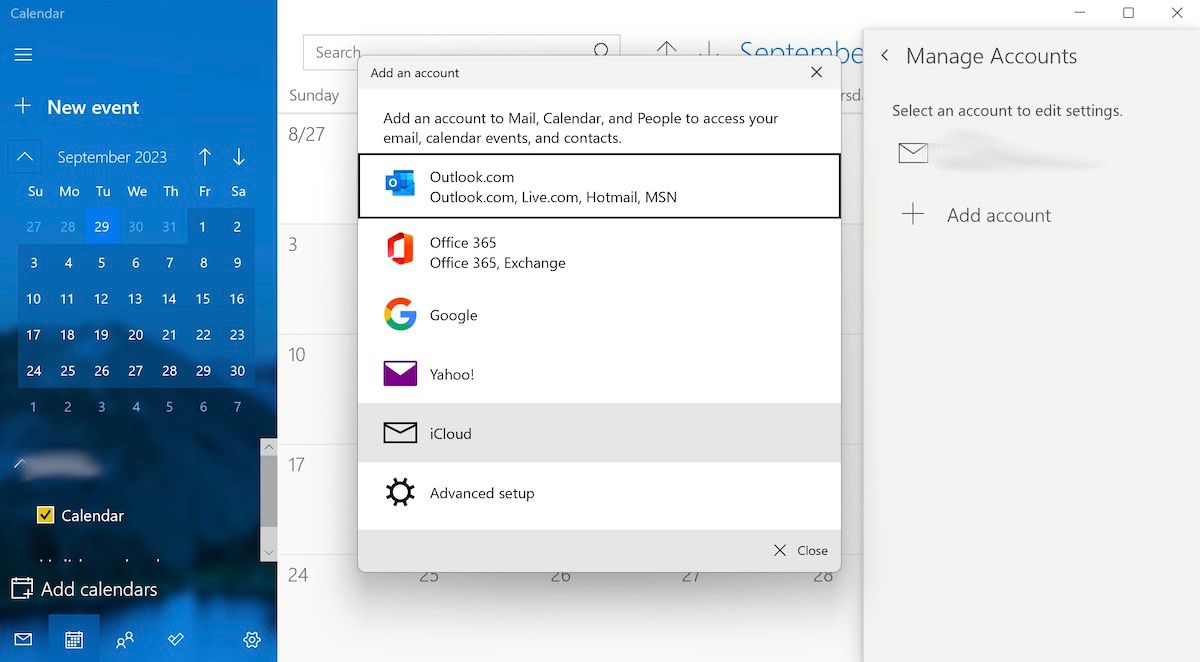This screenshot has width=1200, height=662.
Task: Go to next month with down arrow
Action: tap(238, 157)
